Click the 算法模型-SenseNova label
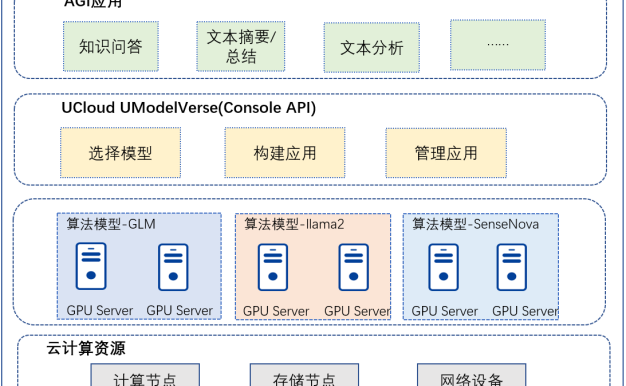 (x=475, y=224)
